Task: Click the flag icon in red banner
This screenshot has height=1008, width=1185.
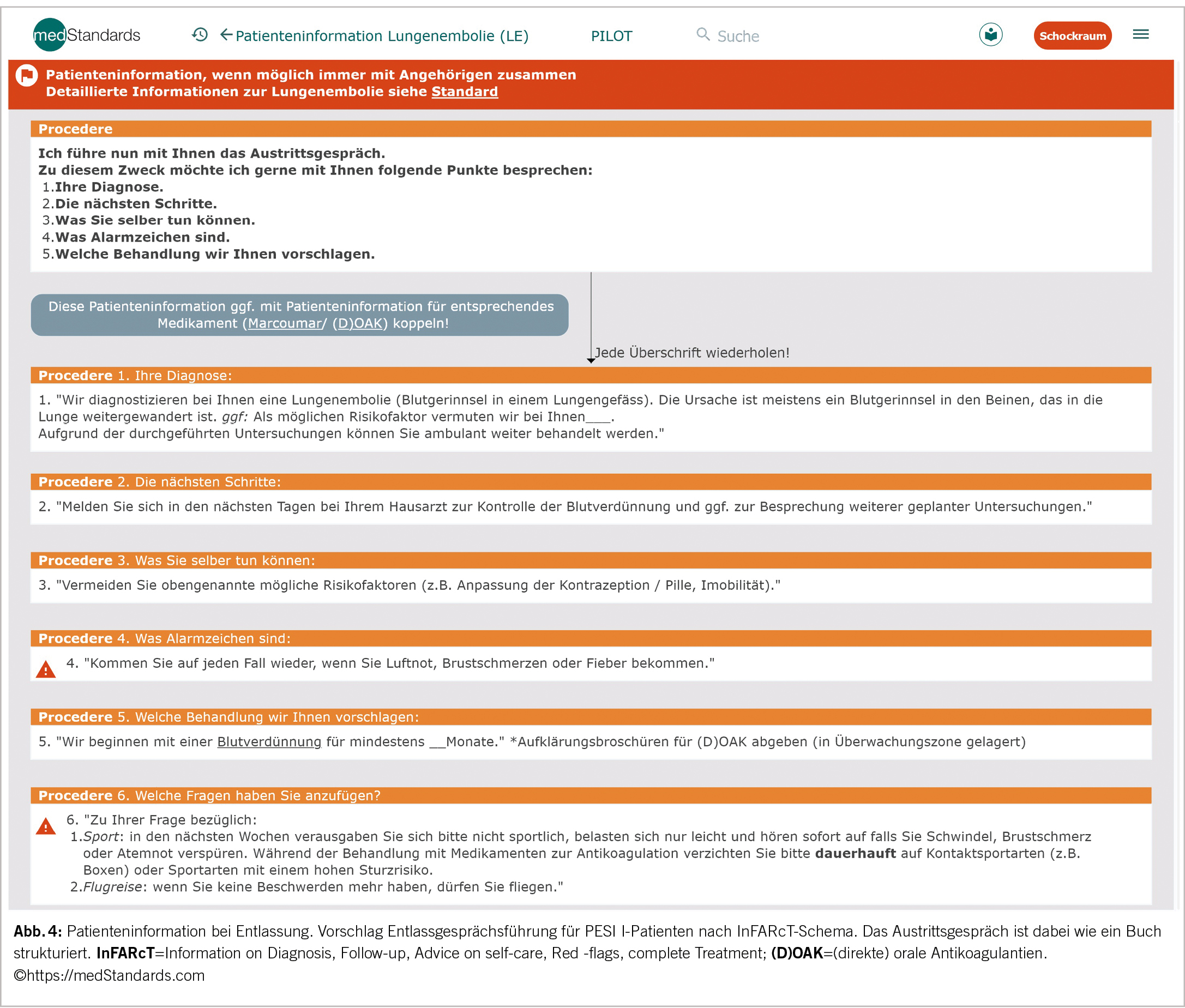Action: pyautogui.click(x=26, y=75)
